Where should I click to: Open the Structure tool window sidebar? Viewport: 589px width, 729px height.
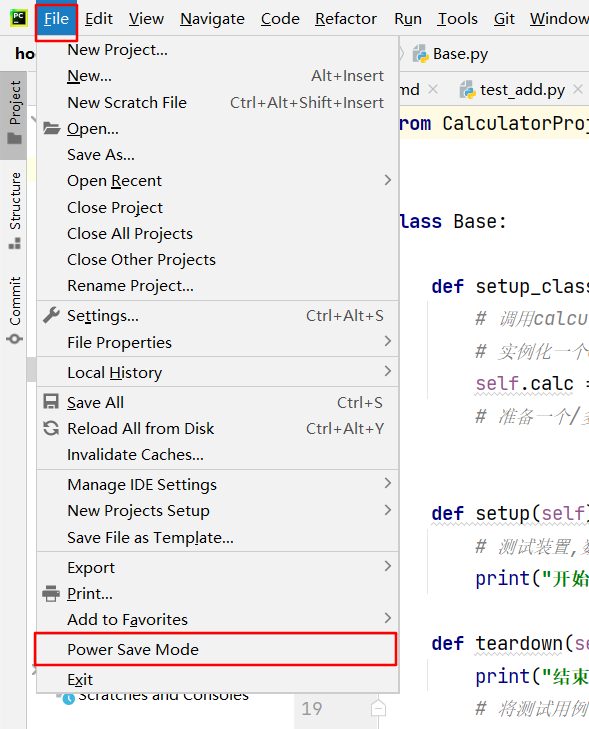[x=14, y=212]
